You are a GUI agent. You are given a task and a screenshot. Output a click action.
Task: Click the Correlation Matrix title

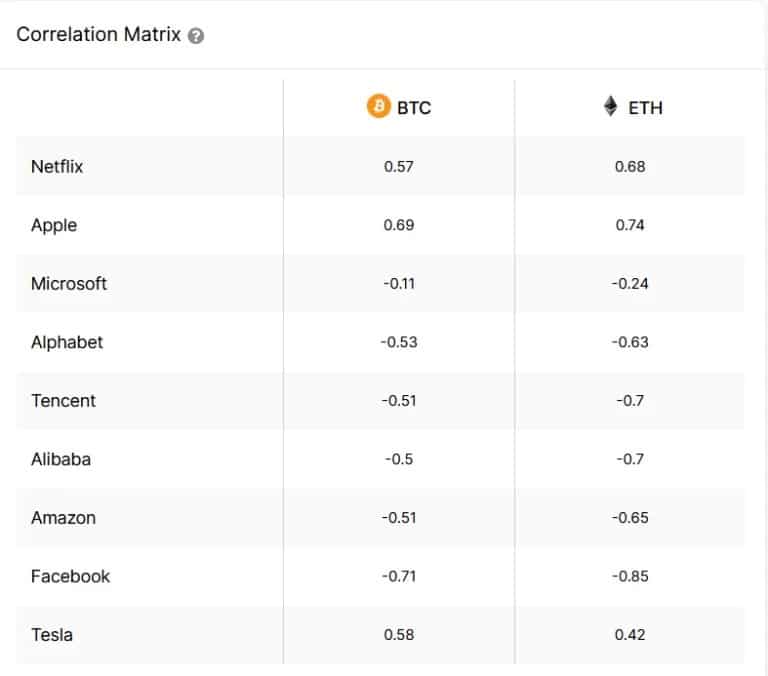point(98,35)
